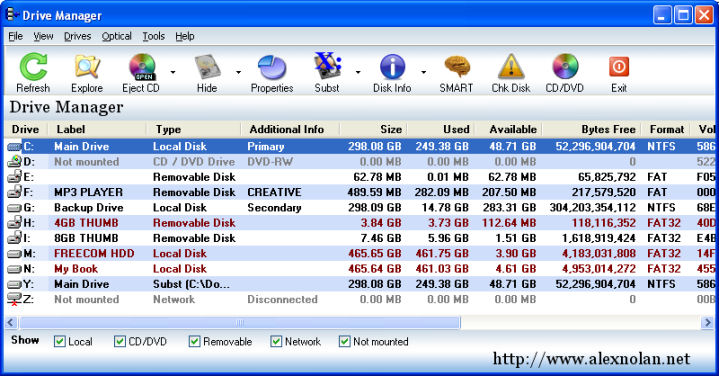Toggle the Removable checkbox
The height and width of the screenshot is (376, 719).
click(194, 341)
